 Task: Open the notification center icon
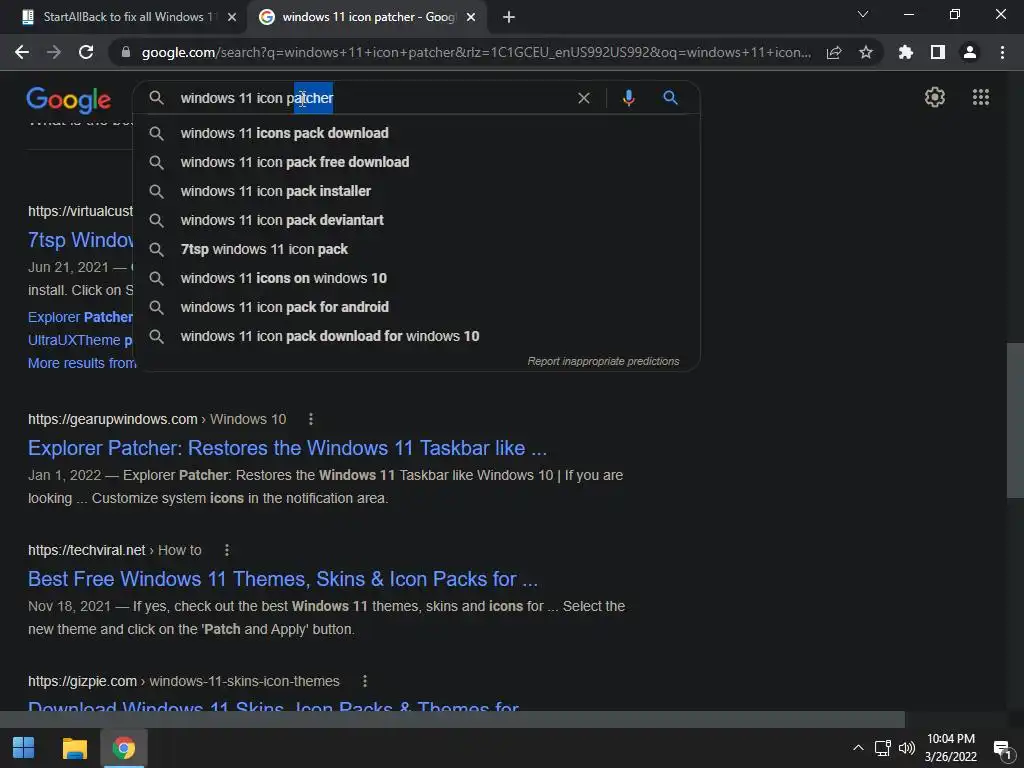(x=1002, y=749)
